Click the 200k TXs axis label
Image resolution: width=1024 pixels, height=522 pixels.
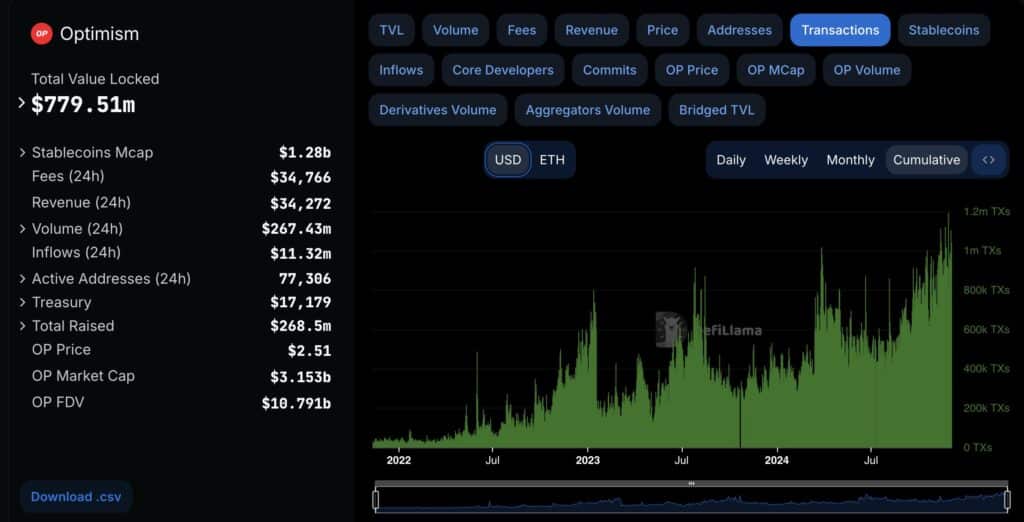(x=987, y=408)
